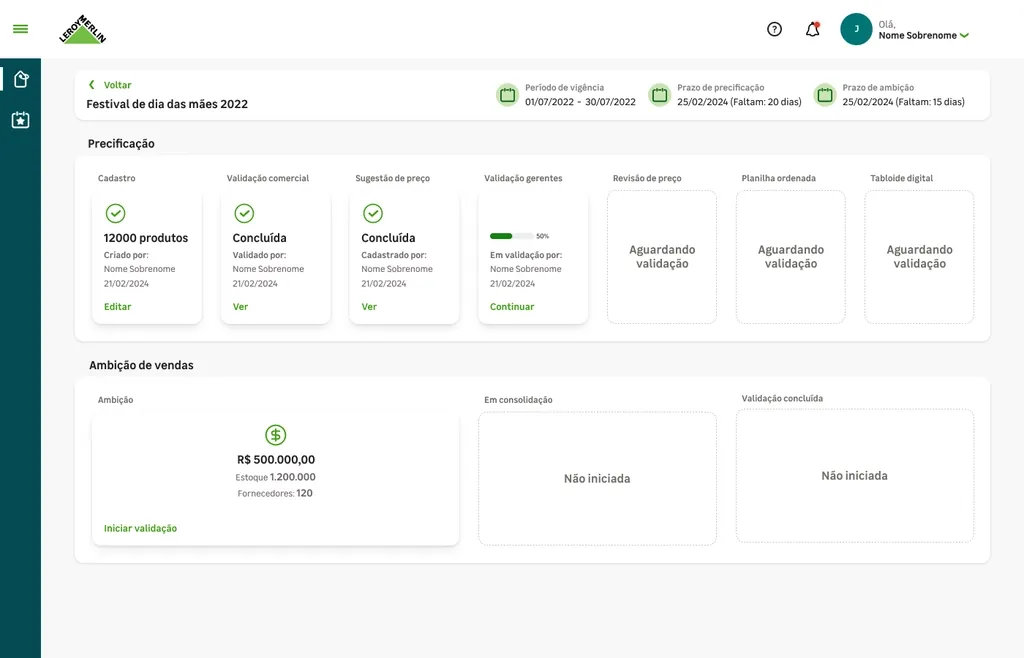The height and width of the screenshot is (658, 1024).
Task: Click the Ambição de vendas heading
Action: pyautogui.click(x=141, y=366)
